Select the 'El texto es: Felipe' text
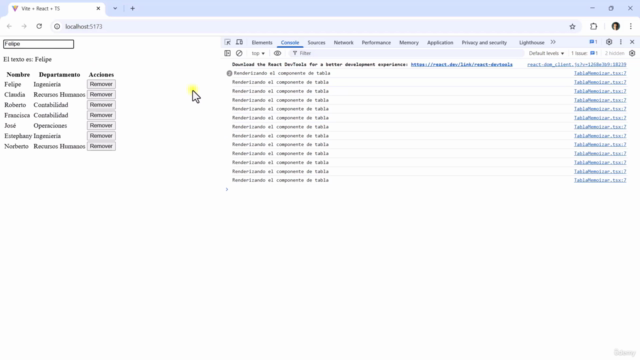 coord(27,60)
